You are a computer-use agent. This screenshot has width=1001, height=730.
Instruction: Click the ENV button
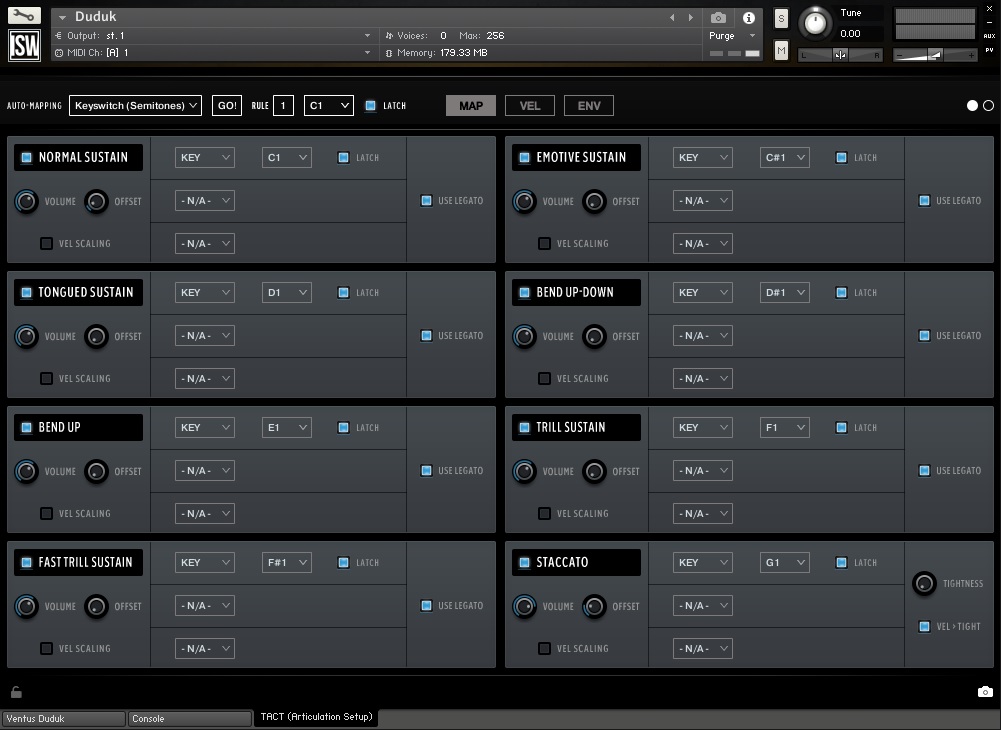coord(589,105)
